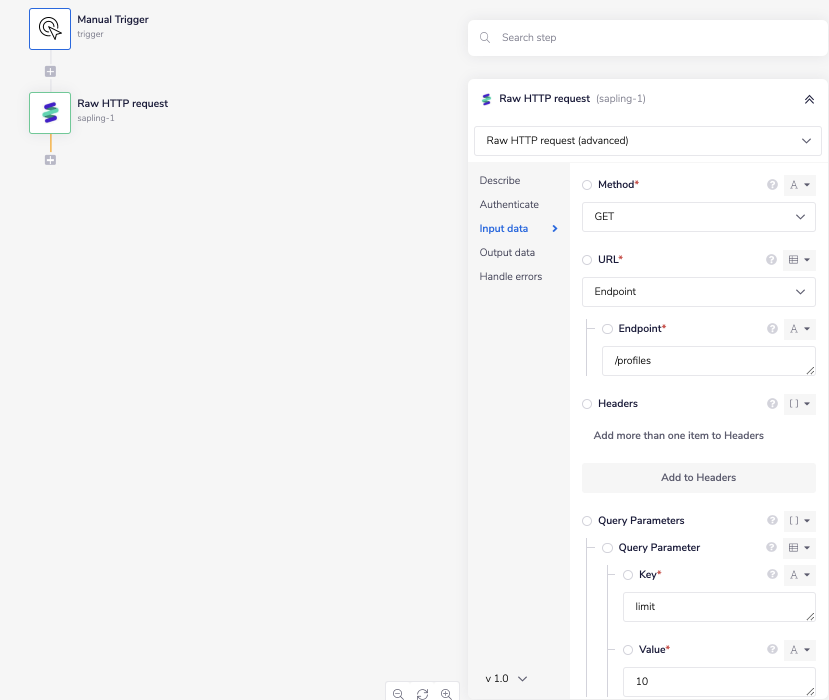Click the plus icon below Manual Trigger
This screenshot has height=700, width=829.
coord(50,72)
